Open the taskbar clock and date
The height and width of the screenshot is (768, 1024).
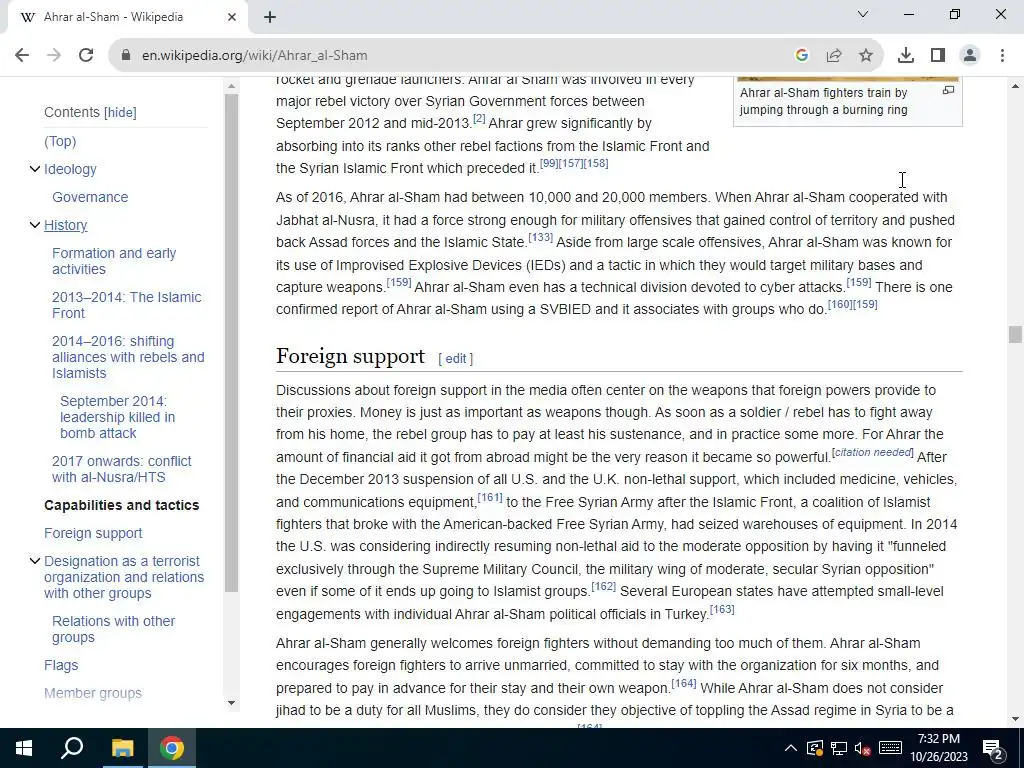pos(938,748)
